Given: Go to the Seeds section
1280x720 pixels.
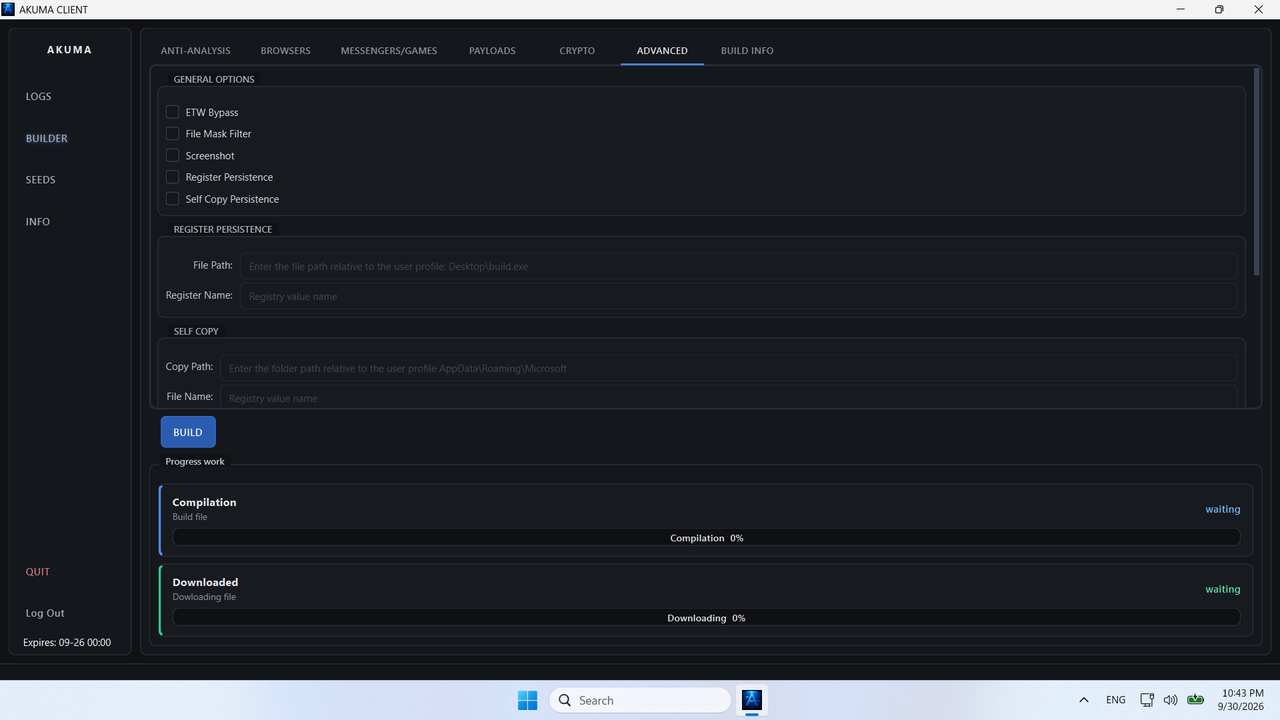Looking at the screenshot, I should click(41, 180).
